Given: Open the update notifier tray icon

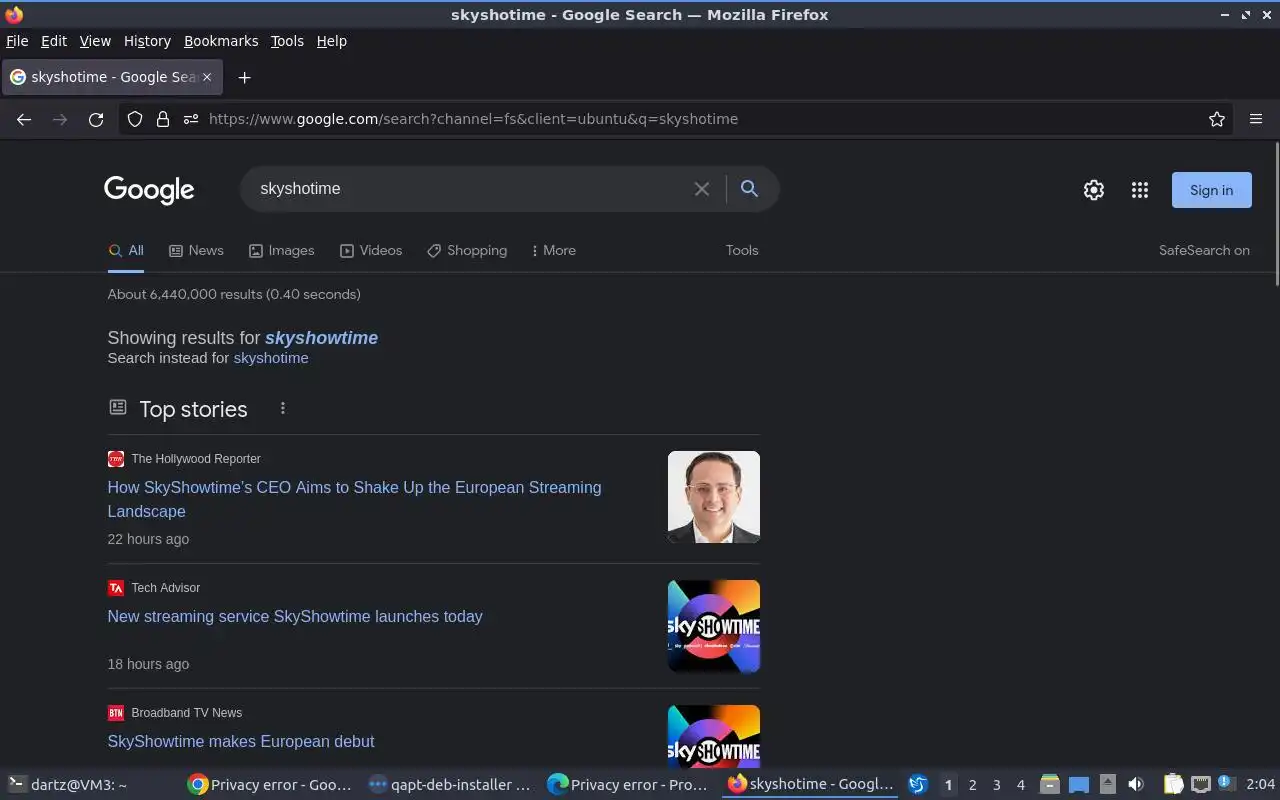Looking at the screenshot, I should (x=1225, y=785).
